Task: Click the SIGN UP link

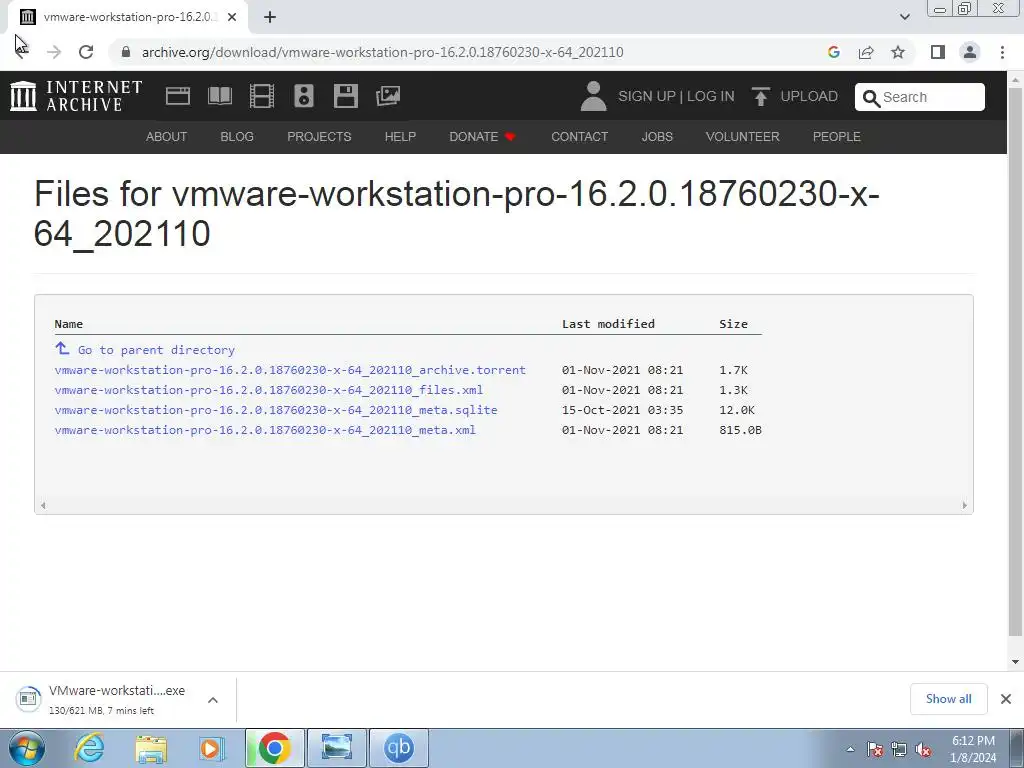Action: [x=647, y=96]
